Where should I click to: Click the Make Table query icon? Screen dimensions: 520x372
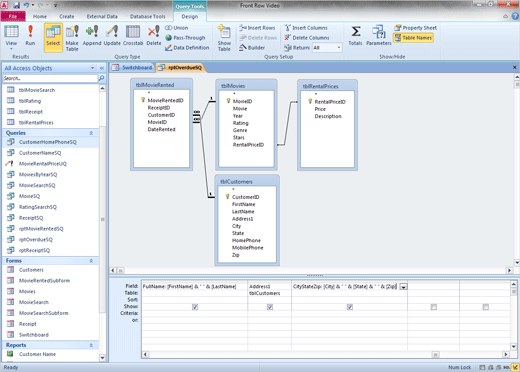click(x=72, y=38)
